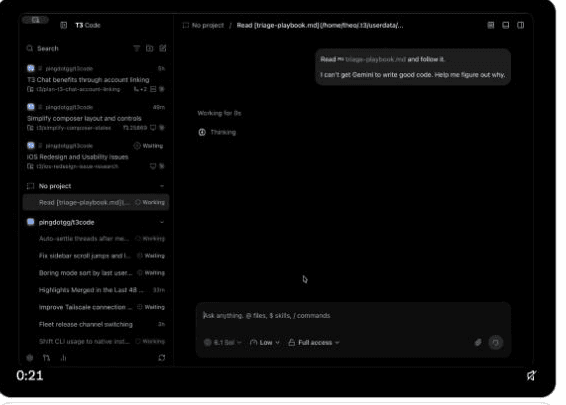Open the Read [triage-playbook.md] thread in sidebar

[x=96, y=202]
